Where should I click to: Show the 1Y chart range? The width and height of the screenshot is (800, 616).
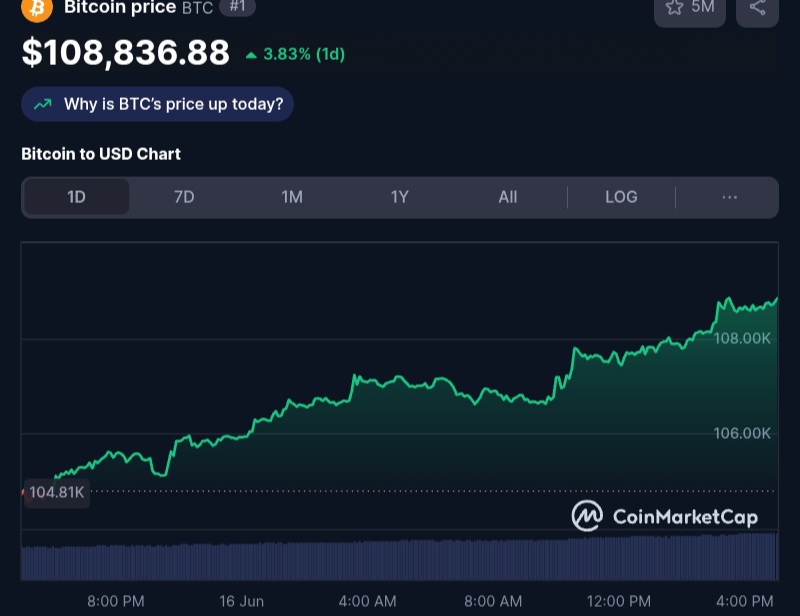coord(399,197)
